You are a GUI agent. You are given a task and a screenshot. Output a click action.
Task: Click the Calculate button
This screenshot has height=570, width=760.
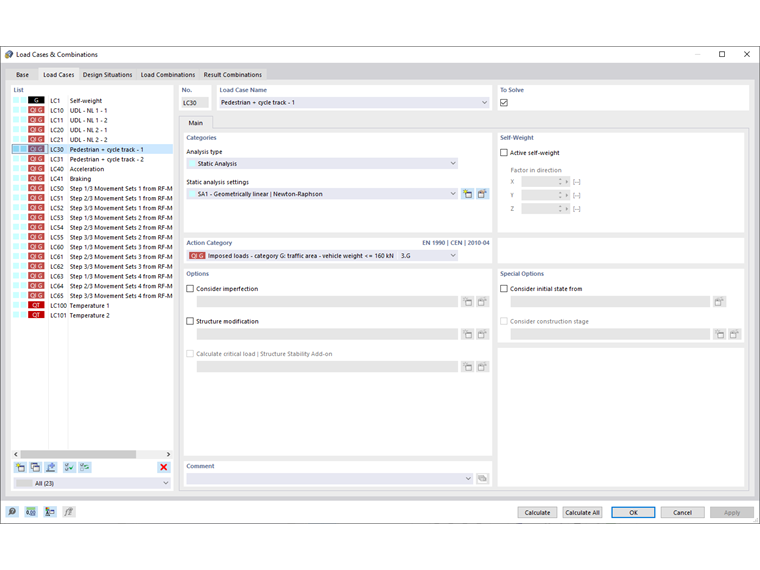pos(537,512)
